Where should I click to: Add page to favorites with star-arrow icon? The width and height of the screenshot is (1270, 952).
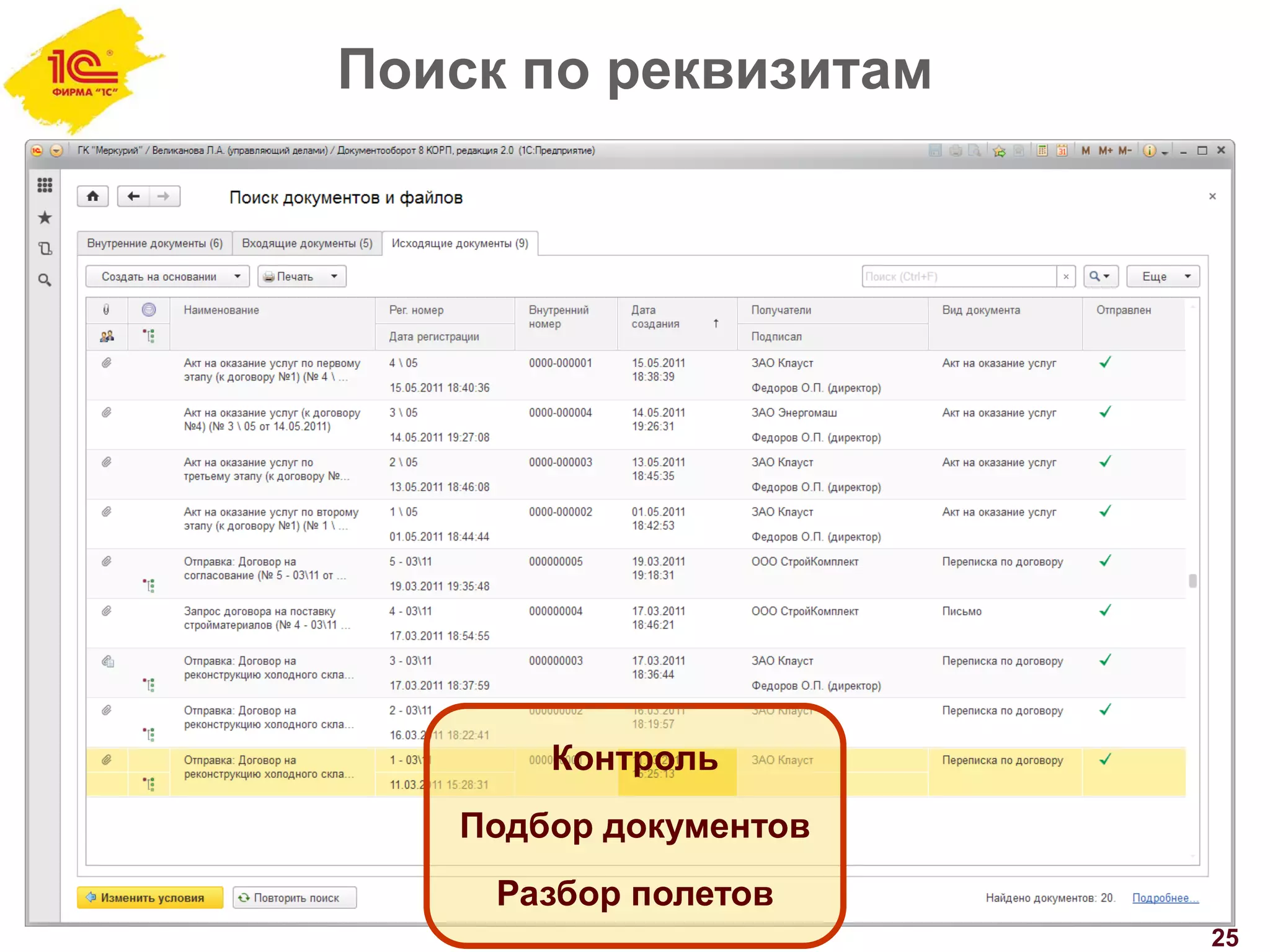[x=999, y=151]
